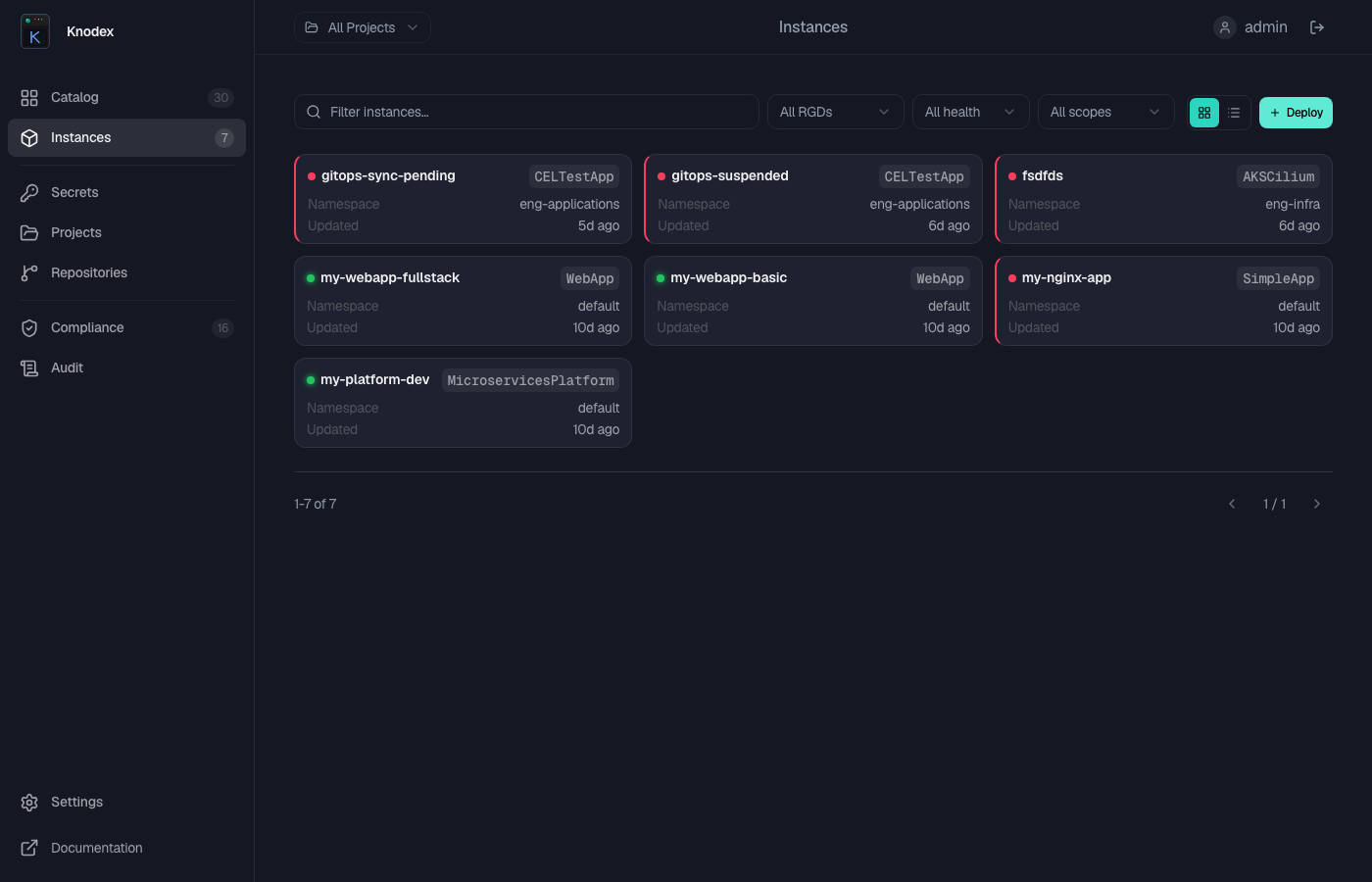The image size is (1372, 882).
Task: Switch to grid view layout
Action: [x=1203, y=112]
